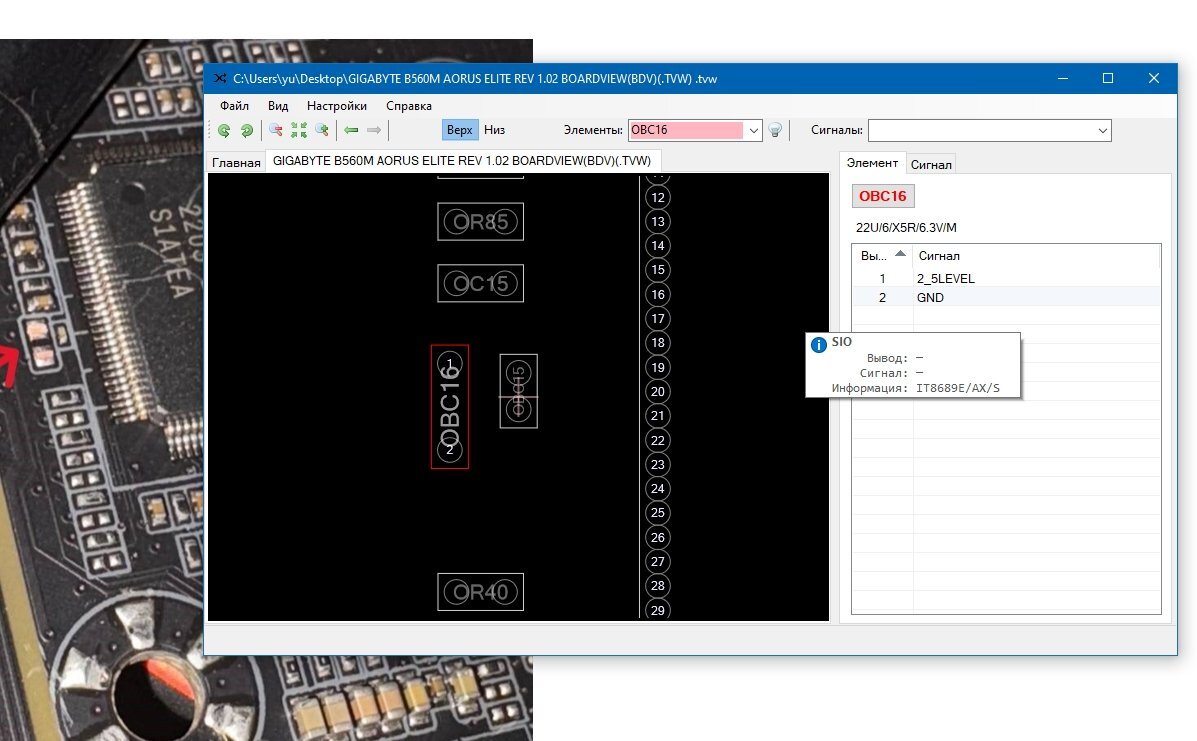1197x741 pixels.
Task: Click SIO pin 18 on the board
Action: click(658, 343)
